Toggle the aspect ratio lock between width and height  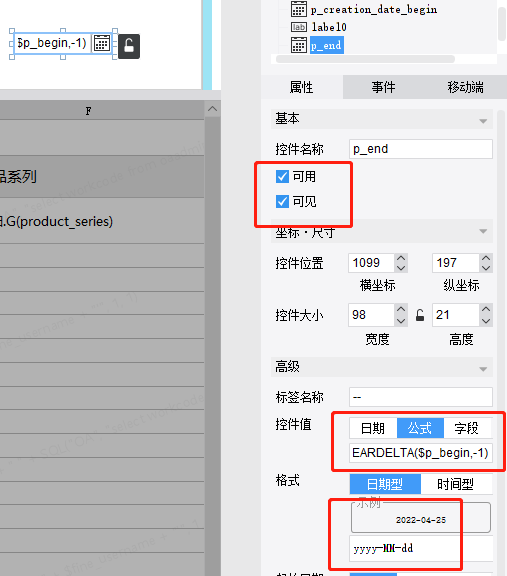point(420,315)
